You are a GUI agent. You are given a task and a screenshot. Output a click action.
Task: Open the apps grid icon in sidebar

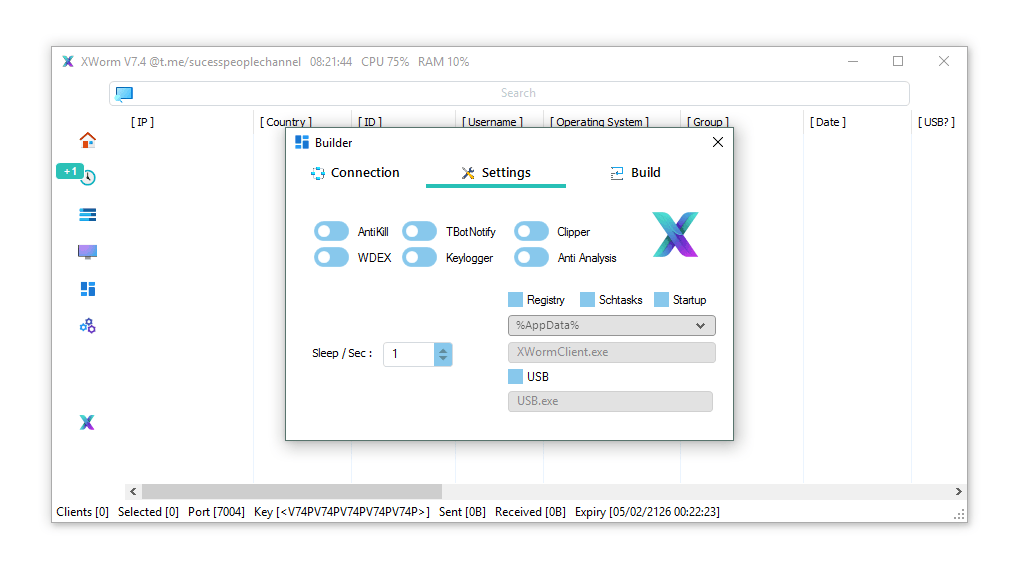pyautogui.click(x=87, y=288)
